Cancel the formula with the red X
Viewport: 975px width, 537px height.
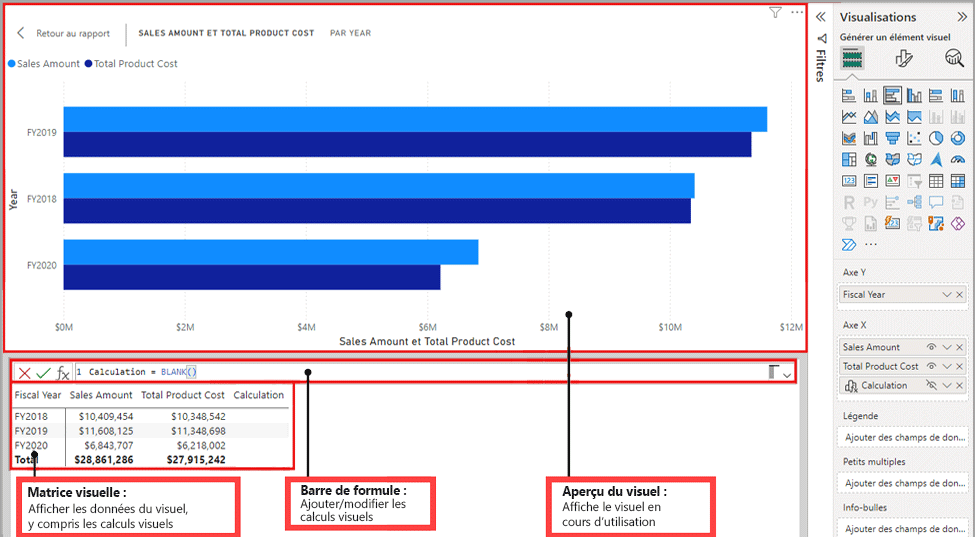(x=24, y=373)
